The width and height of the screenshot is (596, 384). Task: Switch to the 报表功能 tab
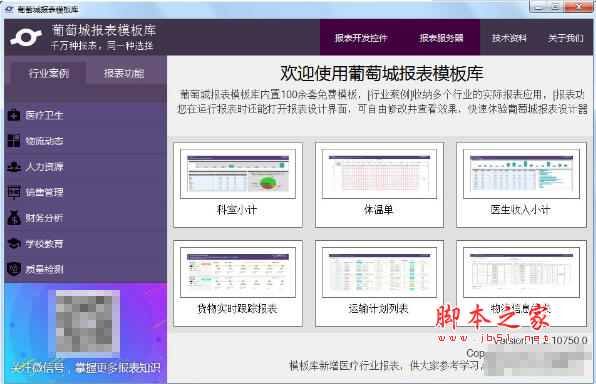coord(124,73)
